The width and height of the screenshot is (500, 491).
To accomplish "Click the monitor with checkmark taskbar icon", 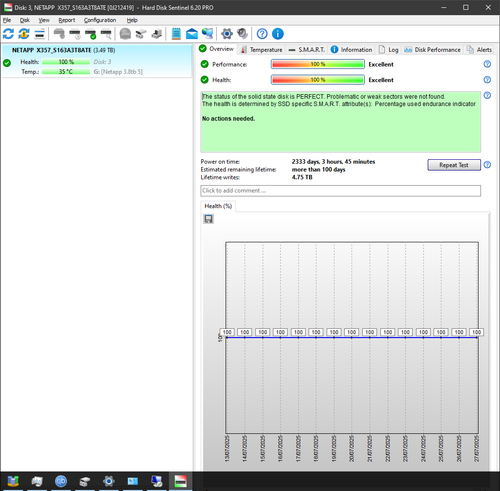I will click(157, 481).
